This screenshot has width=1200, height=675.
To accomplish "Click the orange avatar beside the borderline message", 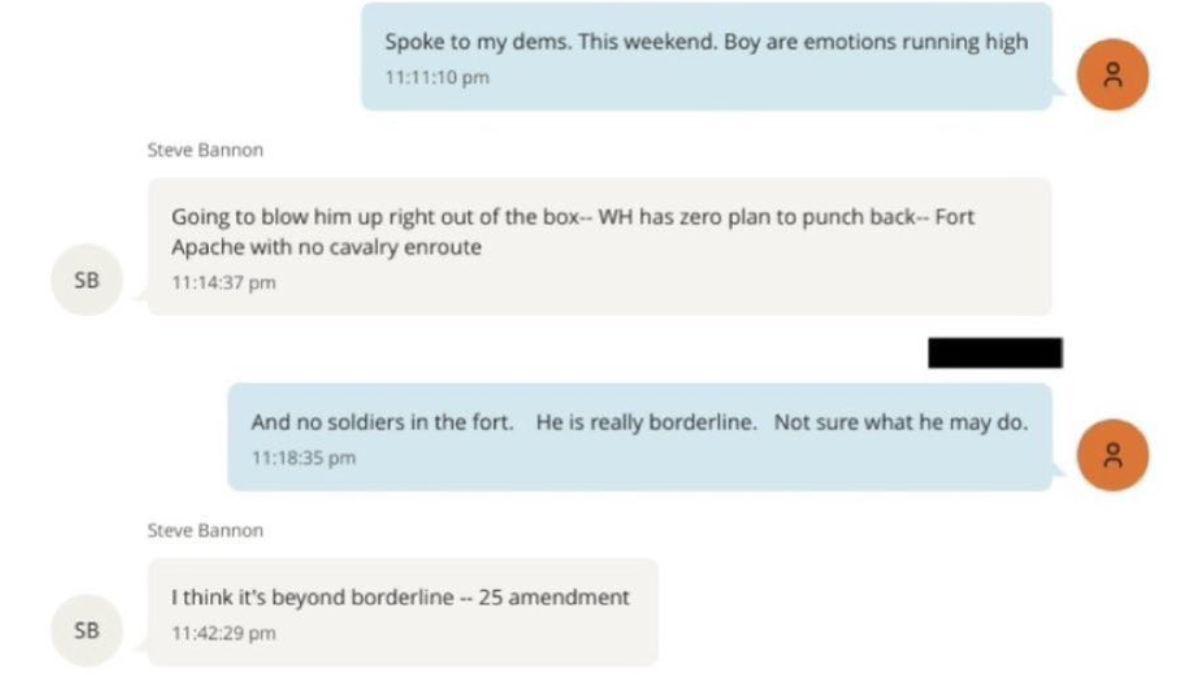I will tap(1113, 455).
